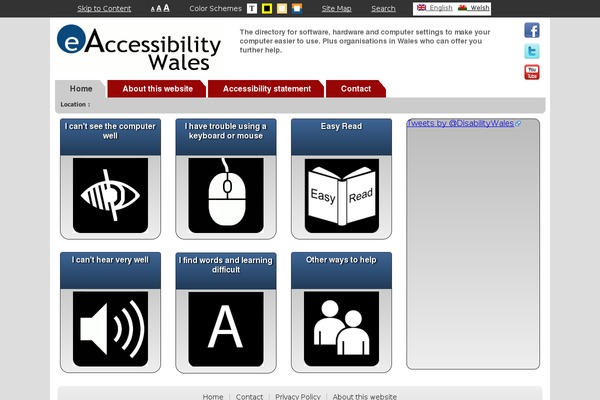Image resolution: width=600 pixels, height=400 pixels.
Task: Open the footer Home link
Action: click(213, 397)
